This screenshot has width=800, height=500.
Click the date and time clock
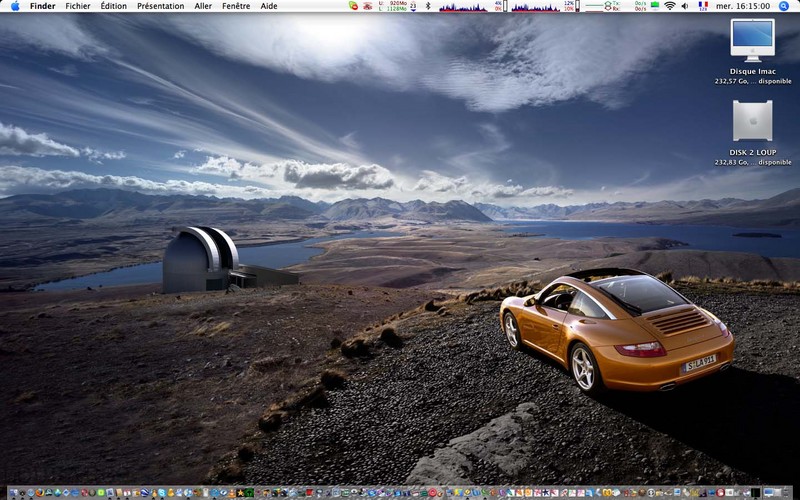pyautogui.click(x=743, y=6)
